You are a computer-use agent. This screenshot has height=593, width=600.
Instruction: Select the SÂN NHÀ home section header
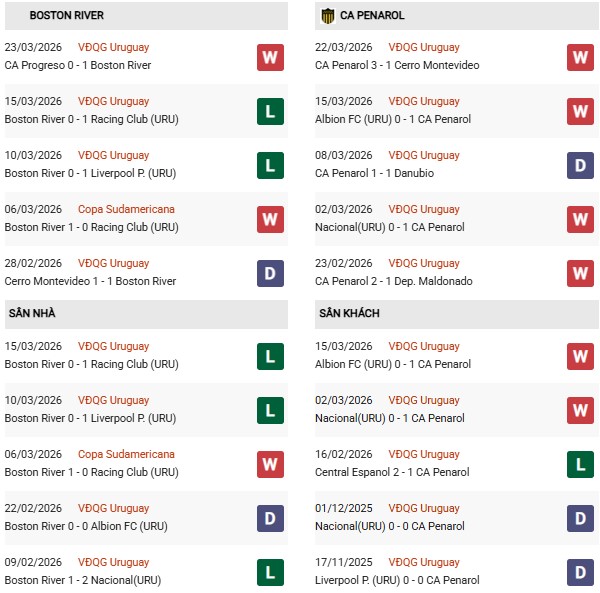(x=32, y=314)
